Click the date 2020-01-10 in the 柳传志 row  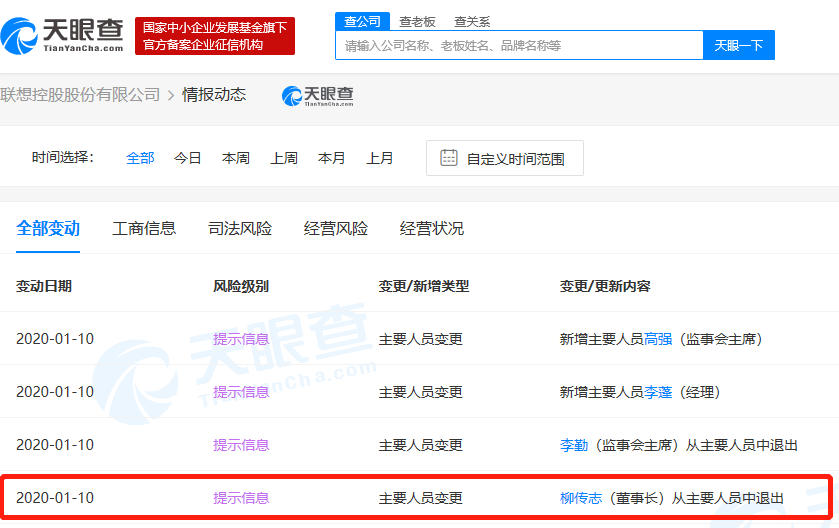55,498
